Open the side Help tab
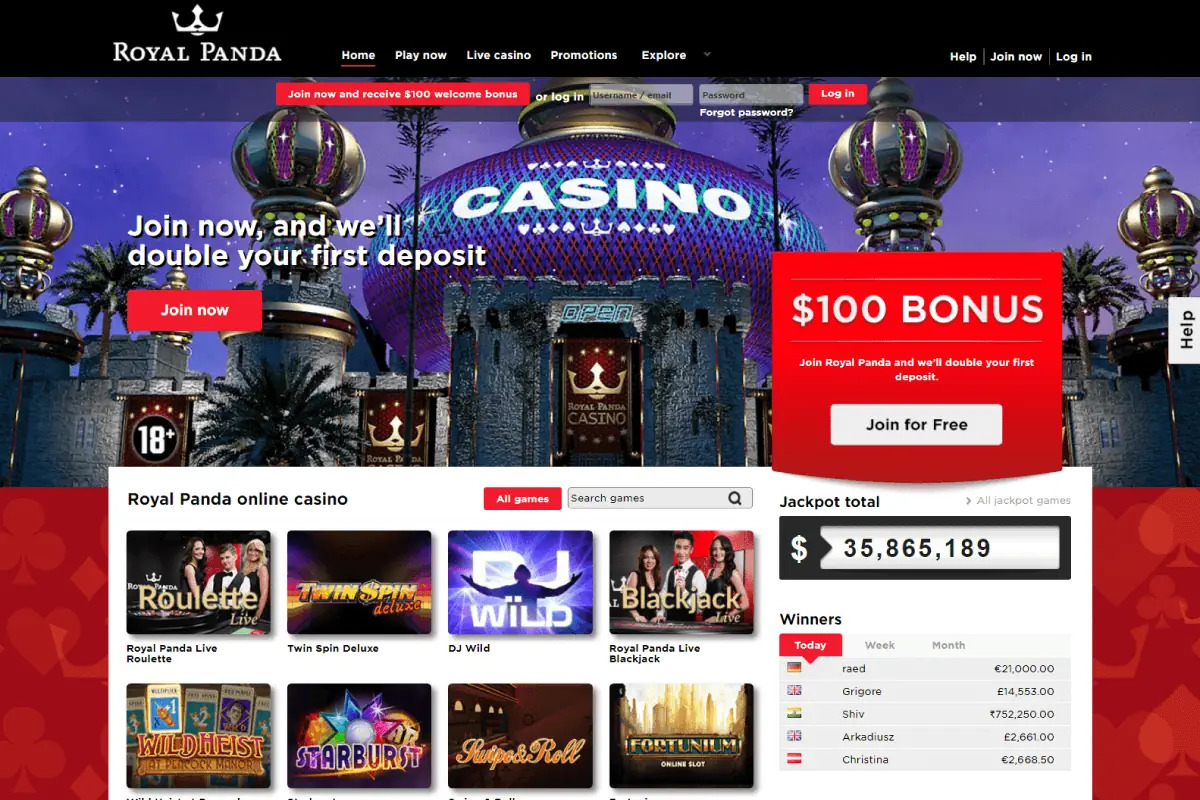The width and height of the screenshot is (1200, 800). click(x=1185, y=330)
